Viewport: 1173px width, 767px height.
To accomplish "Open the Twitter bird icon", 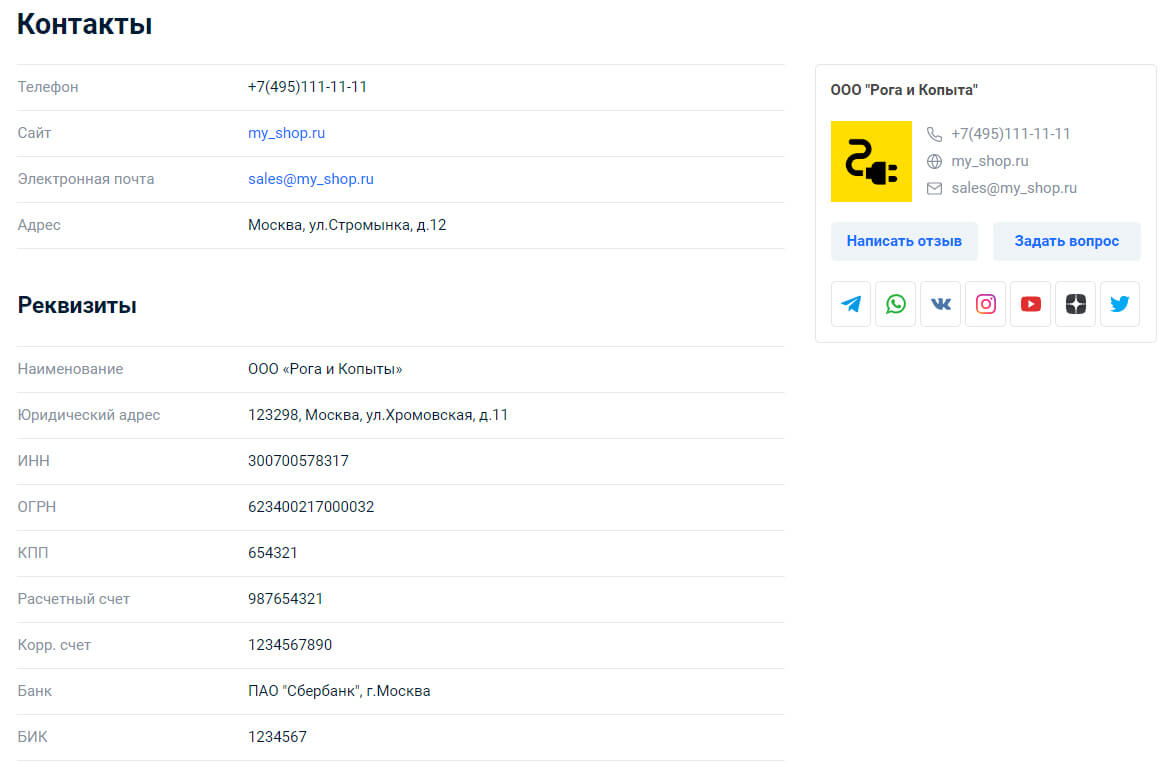I will (1120, 304).
